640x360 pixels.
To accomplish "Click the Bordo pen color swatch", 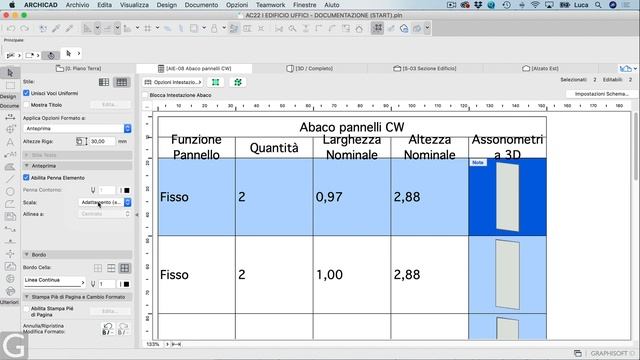I will [x=126, y=284].
